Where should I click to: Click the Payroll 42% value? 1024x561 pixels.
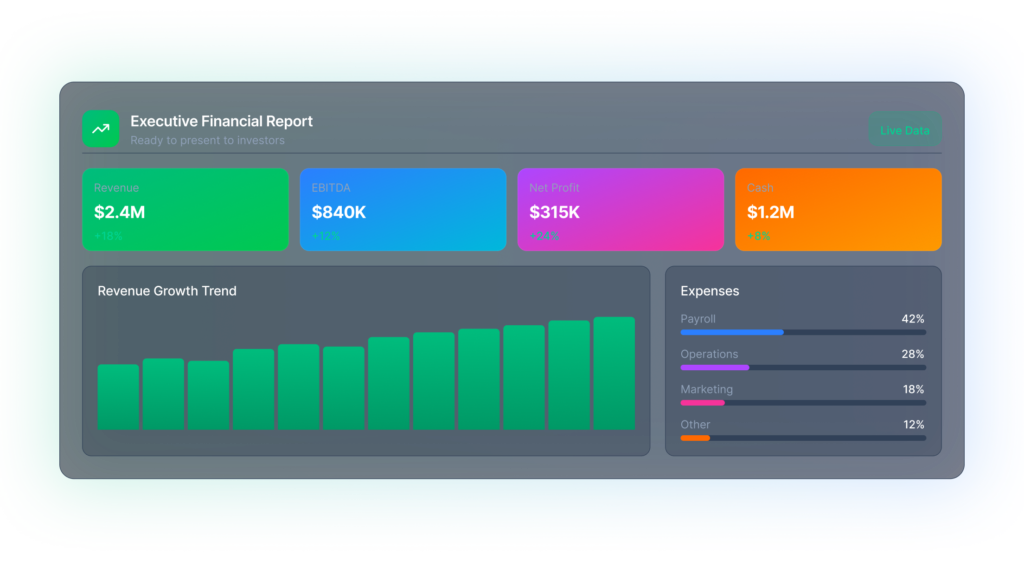(x=912, y=319)
